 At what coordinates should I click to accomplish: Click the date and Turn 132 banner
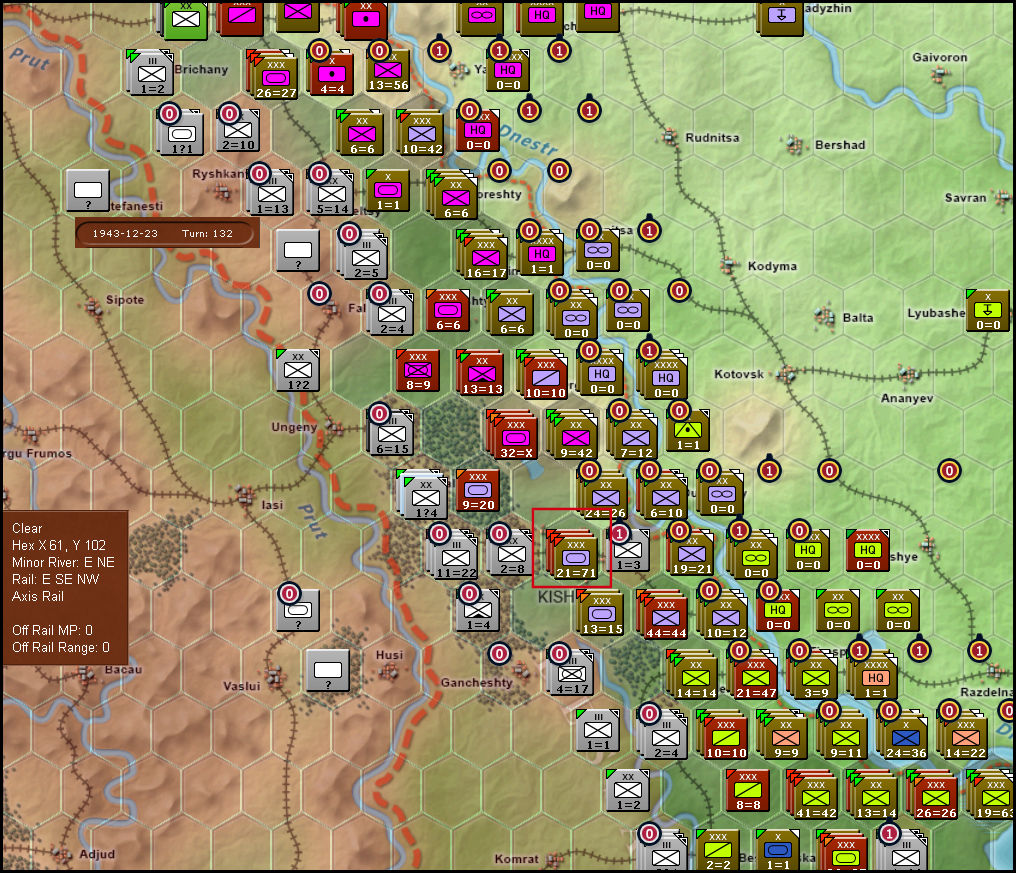pyautogui.click(x=167, y=233)
